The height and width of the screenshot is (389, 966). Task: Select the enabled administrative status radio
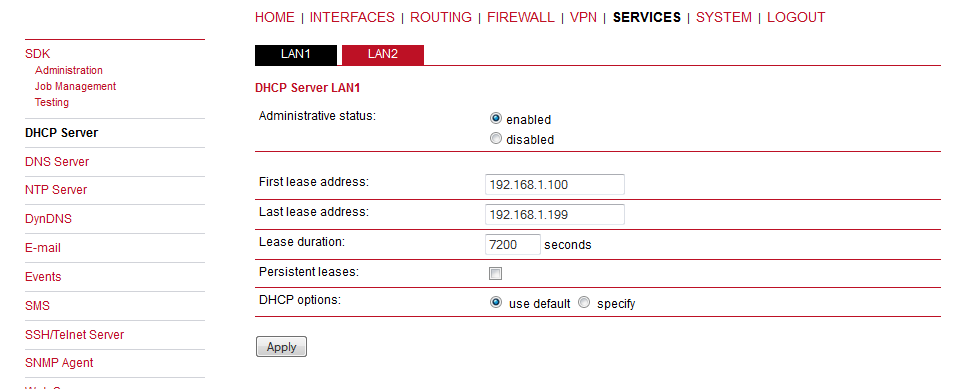point(496,118)
